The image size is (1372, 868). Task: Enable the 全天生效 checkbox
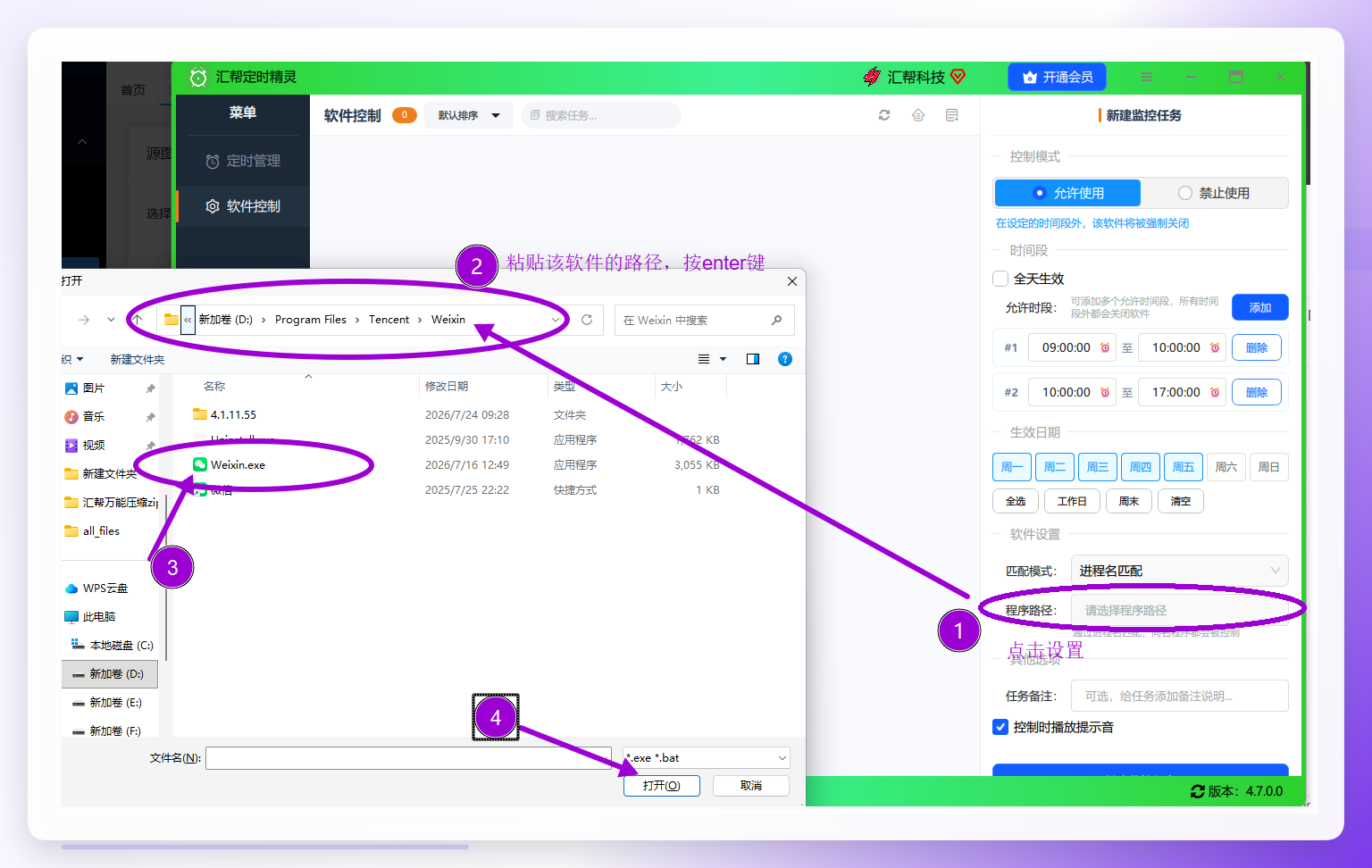click(1001, 279)
